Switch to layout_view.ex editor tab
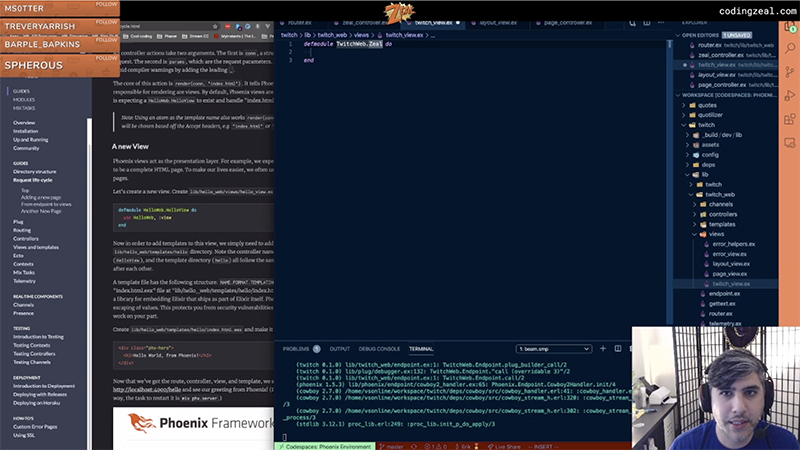Image resolution: width=800 pixels, height=450 pixels. (x=498, y=23)
